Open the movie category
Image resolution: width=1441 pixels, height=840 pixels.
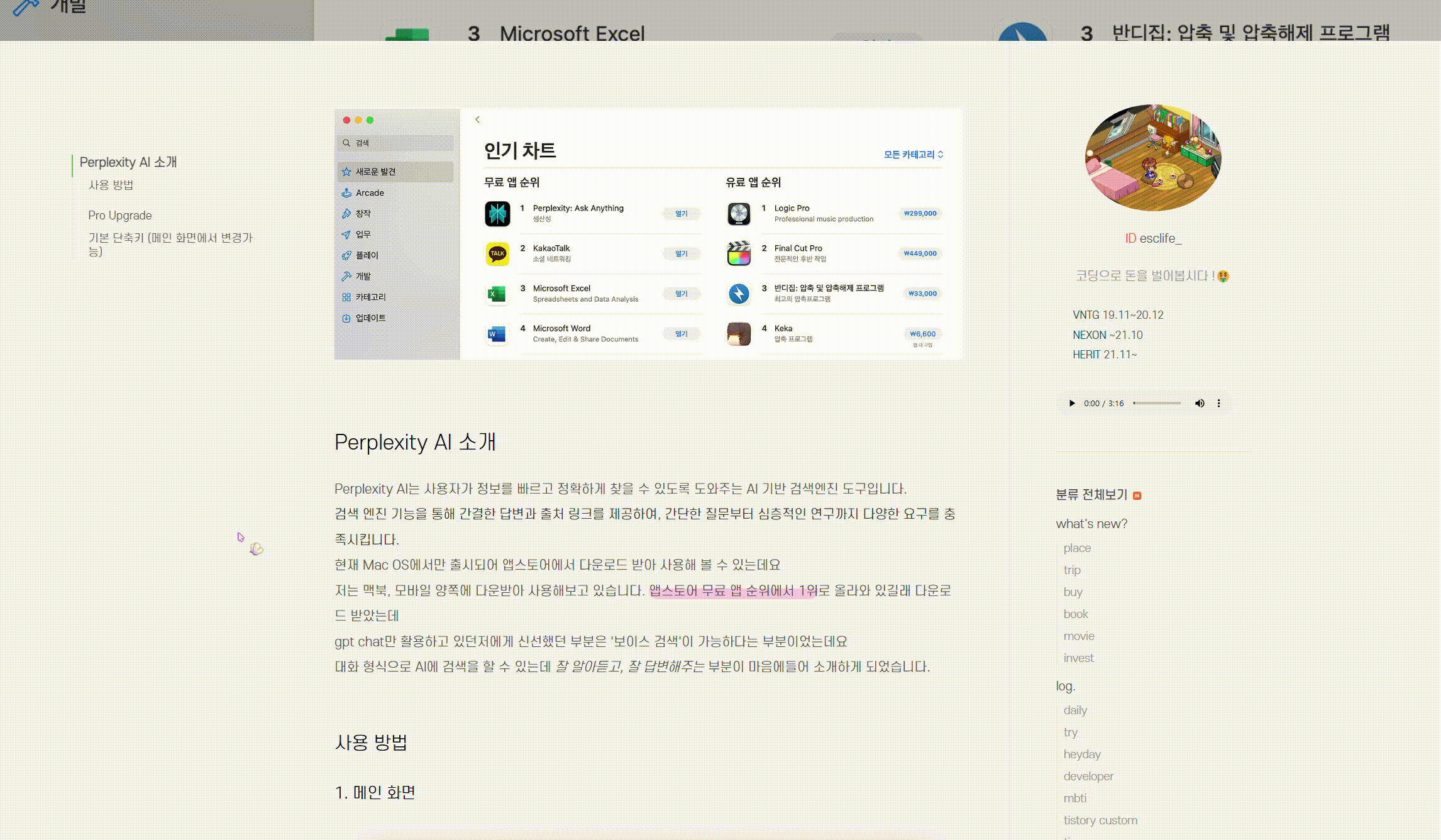click(1079, 636)
